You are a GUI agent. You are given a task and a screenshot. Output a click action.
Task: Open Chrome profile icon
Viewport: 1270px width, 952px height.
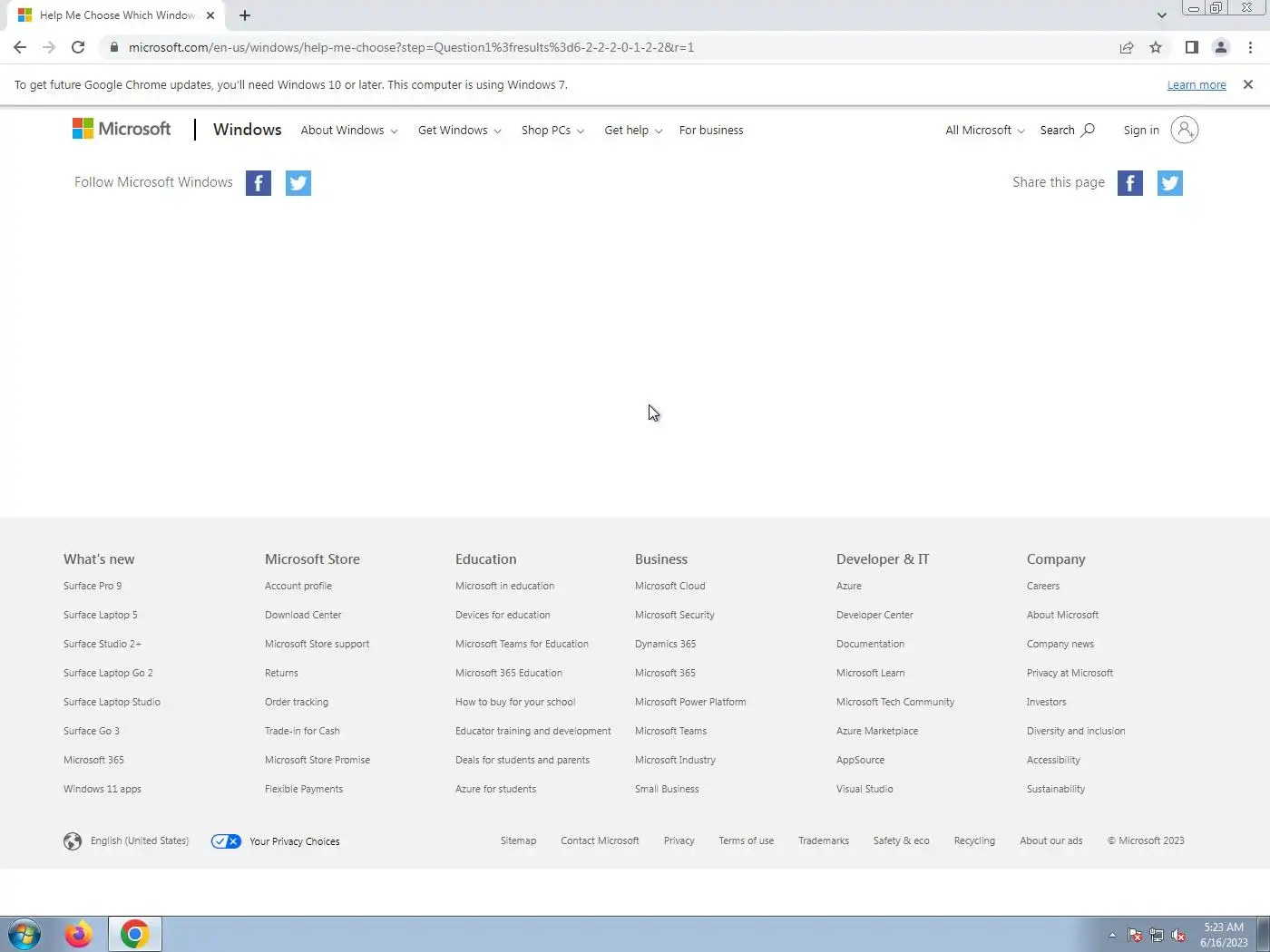point(1221,47)
